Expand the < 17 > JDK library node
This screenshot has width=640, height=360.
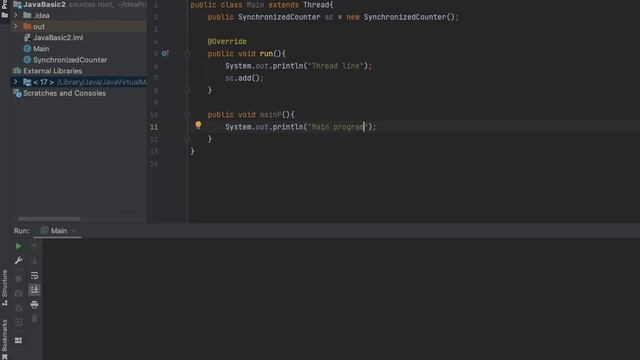coord(16,82)
